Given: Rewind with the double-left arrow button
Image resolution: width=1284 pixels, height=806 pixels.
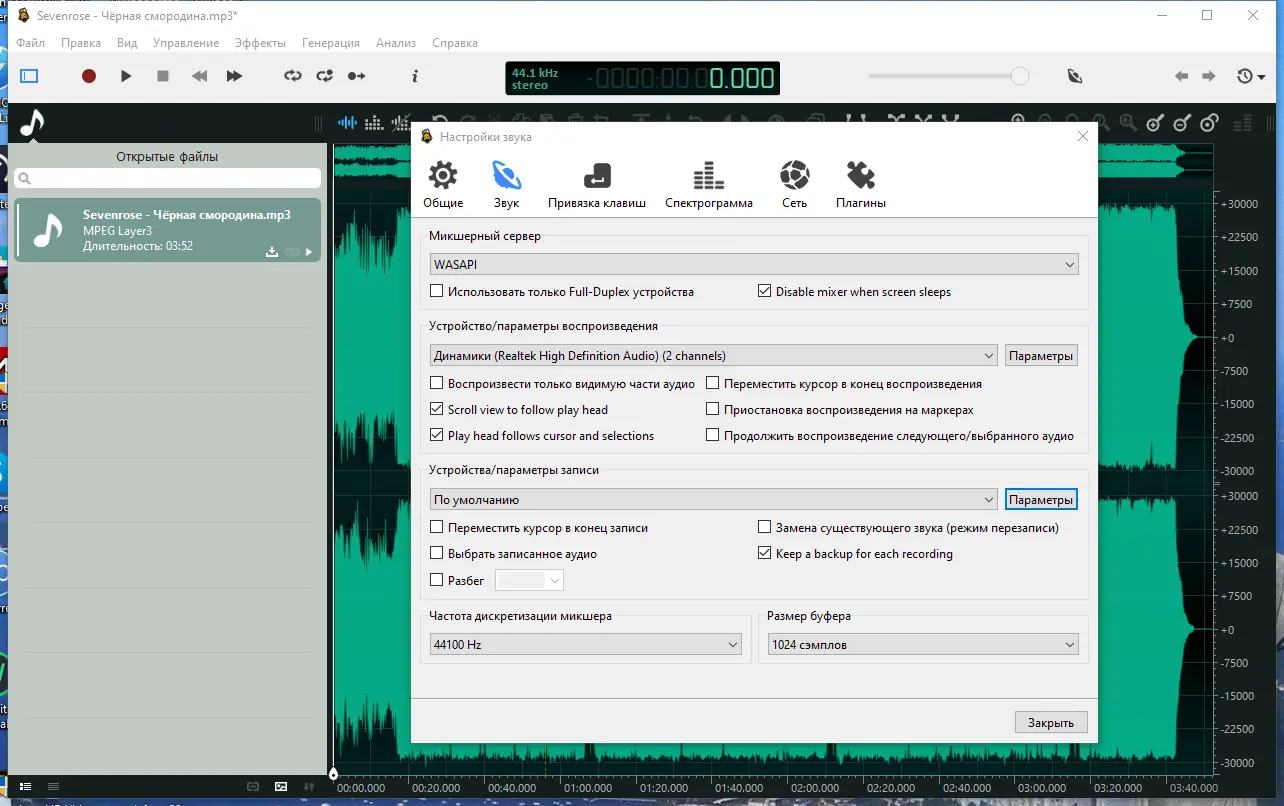Looking at the screenshot, I should [x=200, y=76].
